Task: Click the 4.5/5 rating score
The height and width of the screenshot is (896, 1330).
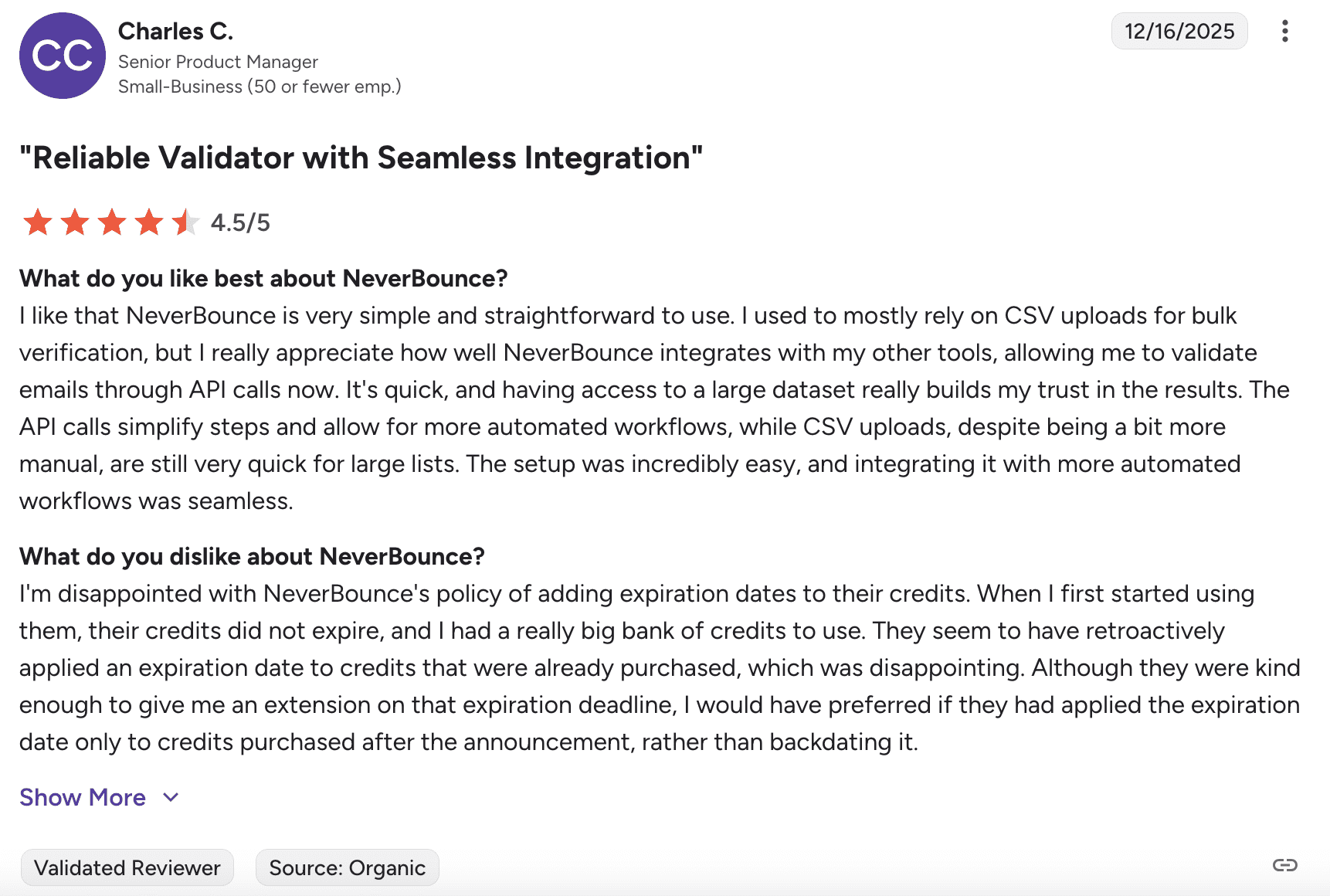Action: tap(240, 222)
